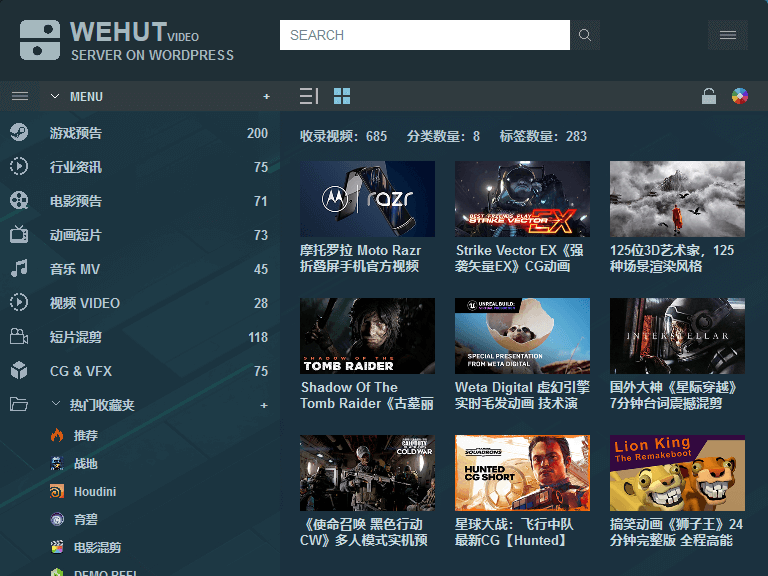
Task: Open the Houdini favorites entry
Action: pos(95,492)
